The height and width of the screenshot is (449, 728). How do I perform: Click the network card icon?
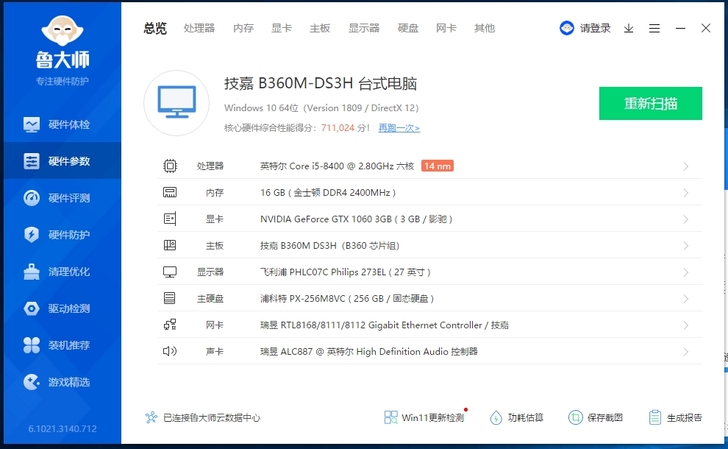coord(170,325)
